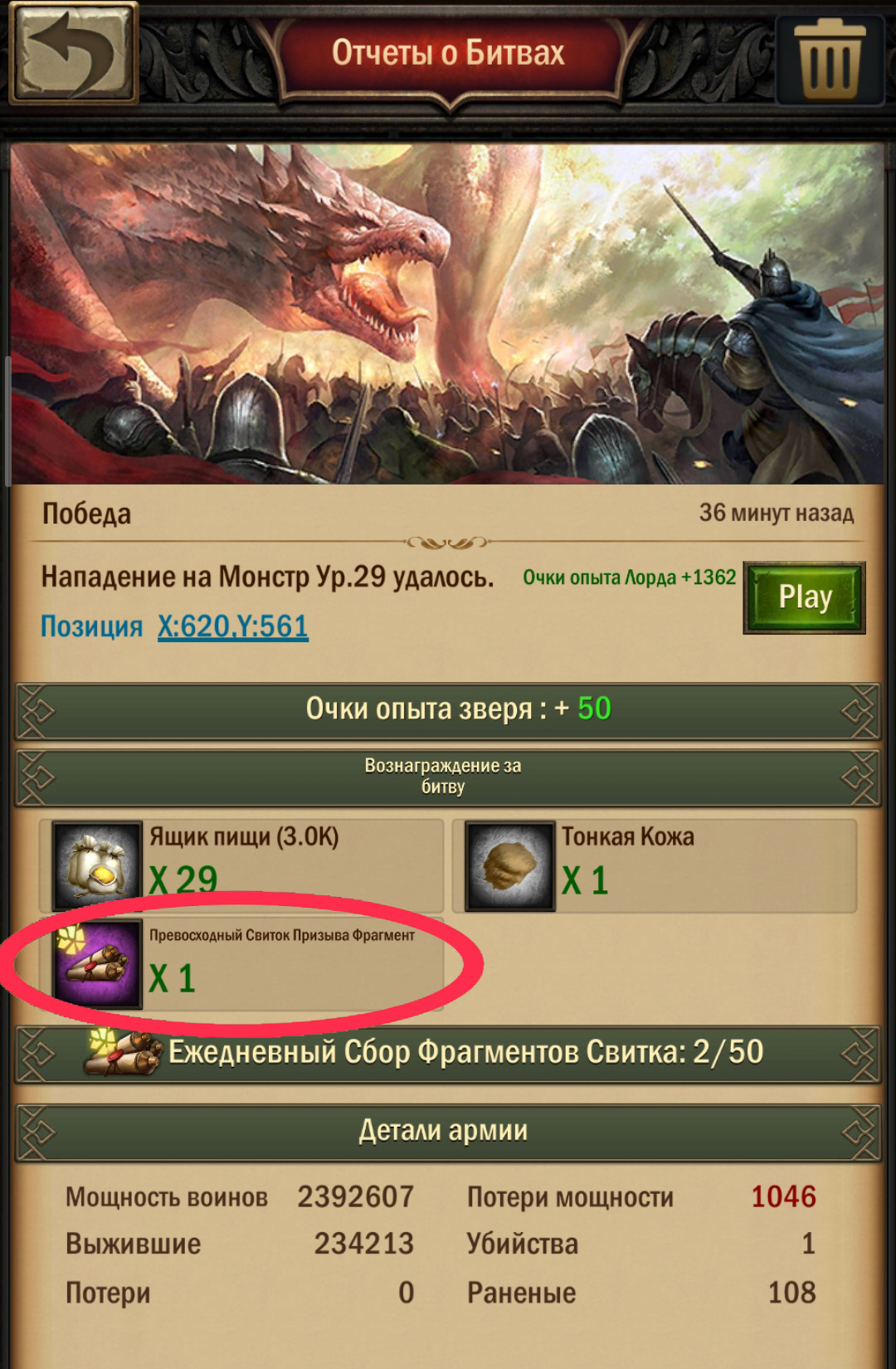Open the Ежедневный Сбор Фрагментов Свитка bar

click(x=448, y=1054)
